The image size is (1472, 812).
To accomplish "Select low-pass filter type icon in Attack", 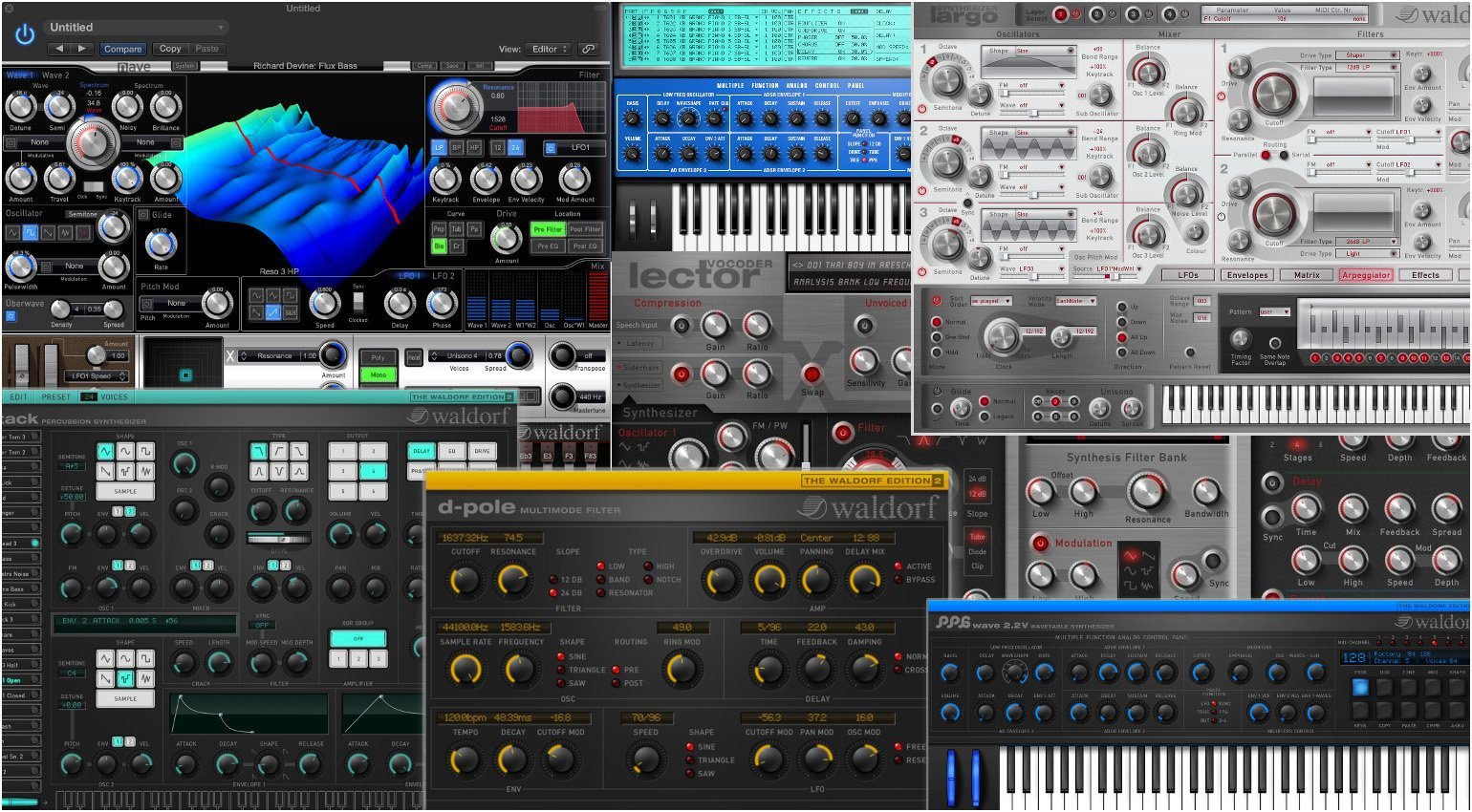I will point(259,451).
